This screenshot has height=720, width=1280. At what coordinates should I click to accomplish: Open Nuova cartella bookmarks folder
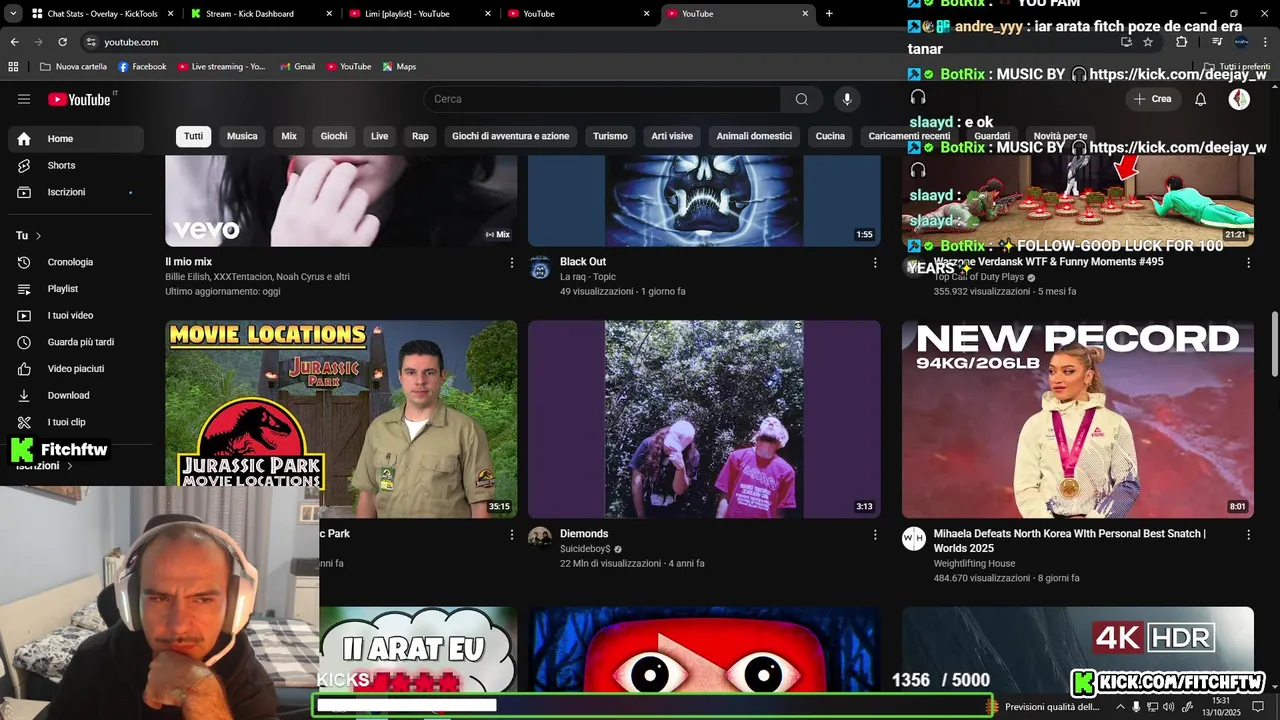pos(73,67)
